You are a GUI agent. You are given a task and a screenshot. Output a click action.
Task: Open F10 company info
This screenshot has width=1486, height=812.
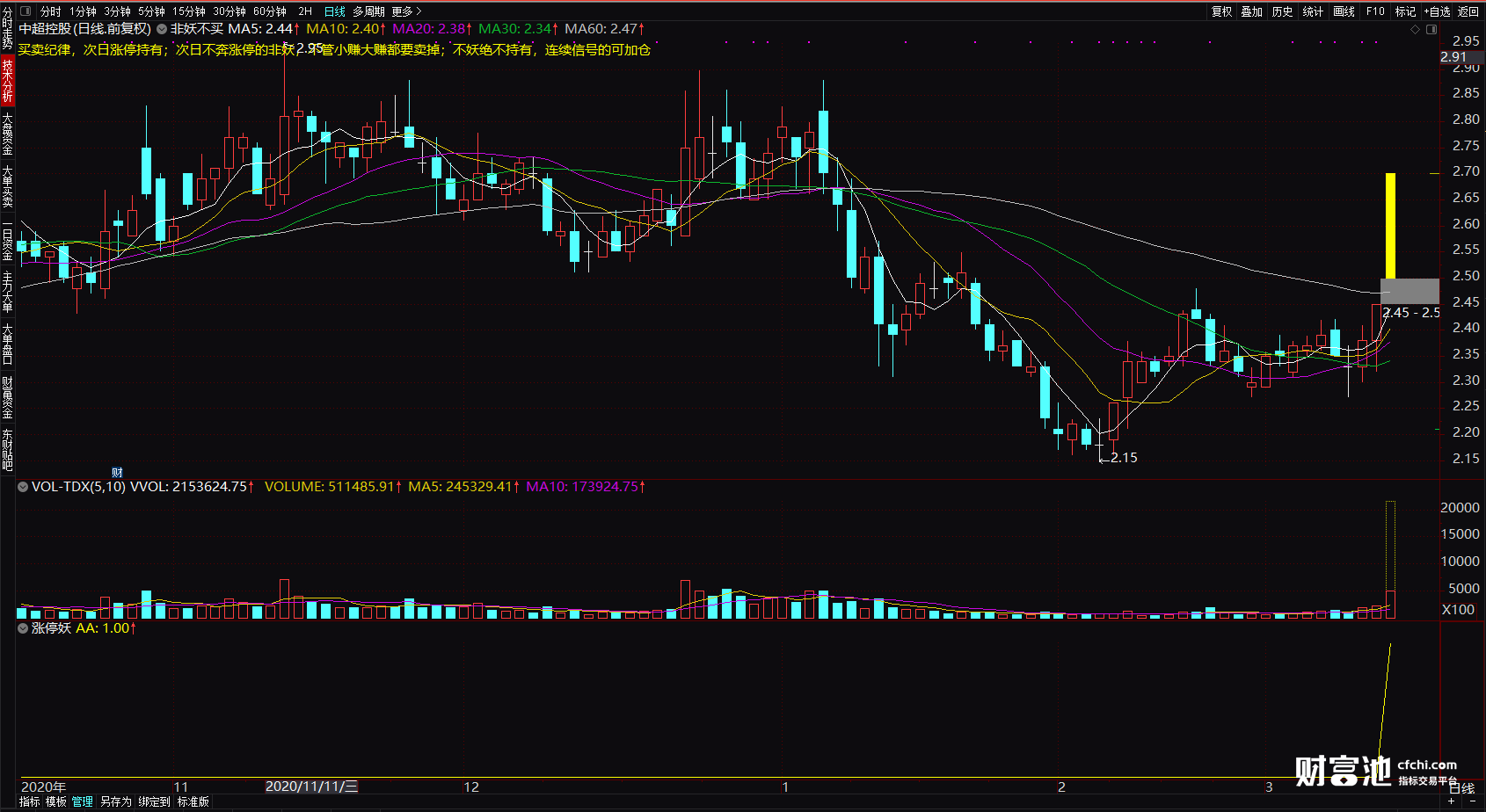(x=1376, y=11)
